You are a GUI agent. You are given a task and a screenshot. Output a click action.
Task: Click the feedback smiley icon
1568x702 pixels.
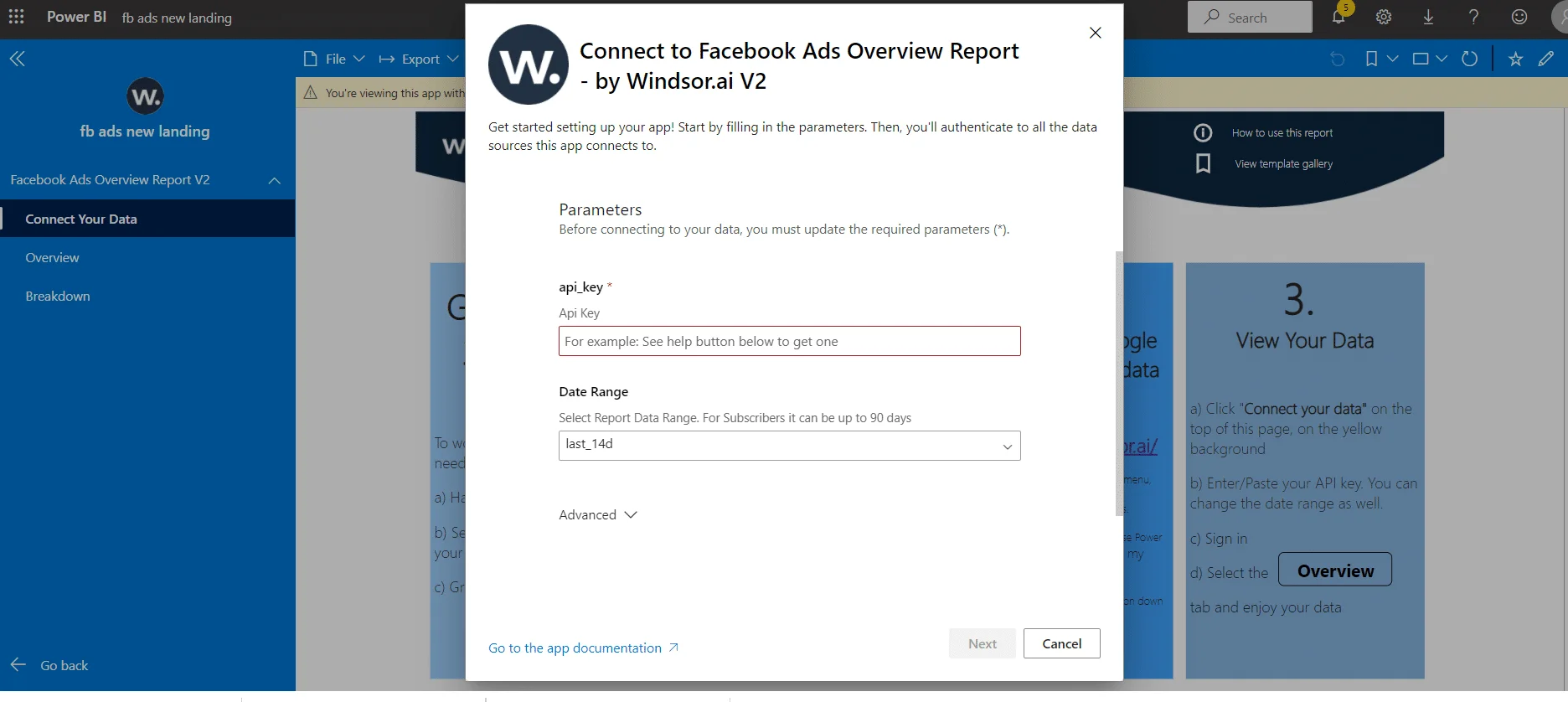pos(1519,17)
